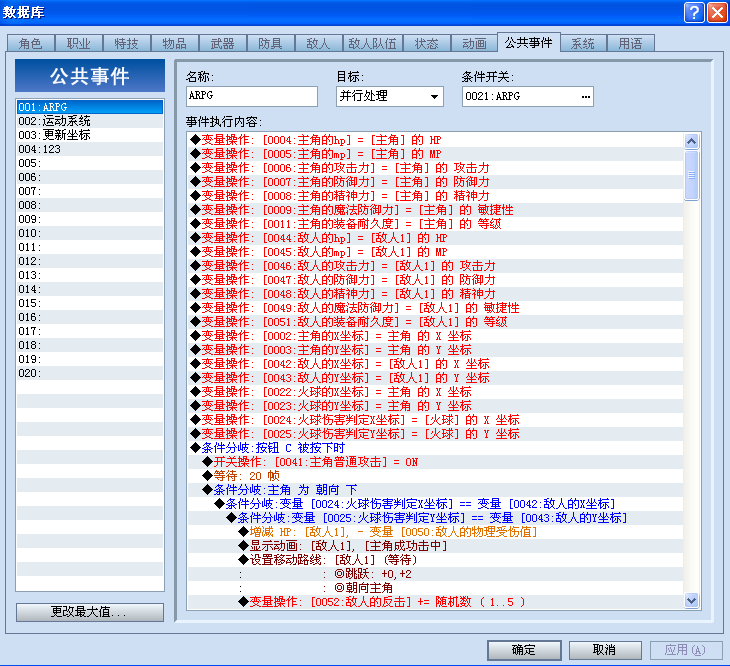The height and width of the screenshot is (666, 730).
Task: Select the 等待: 20 帧 command
Action: (435, 476)
